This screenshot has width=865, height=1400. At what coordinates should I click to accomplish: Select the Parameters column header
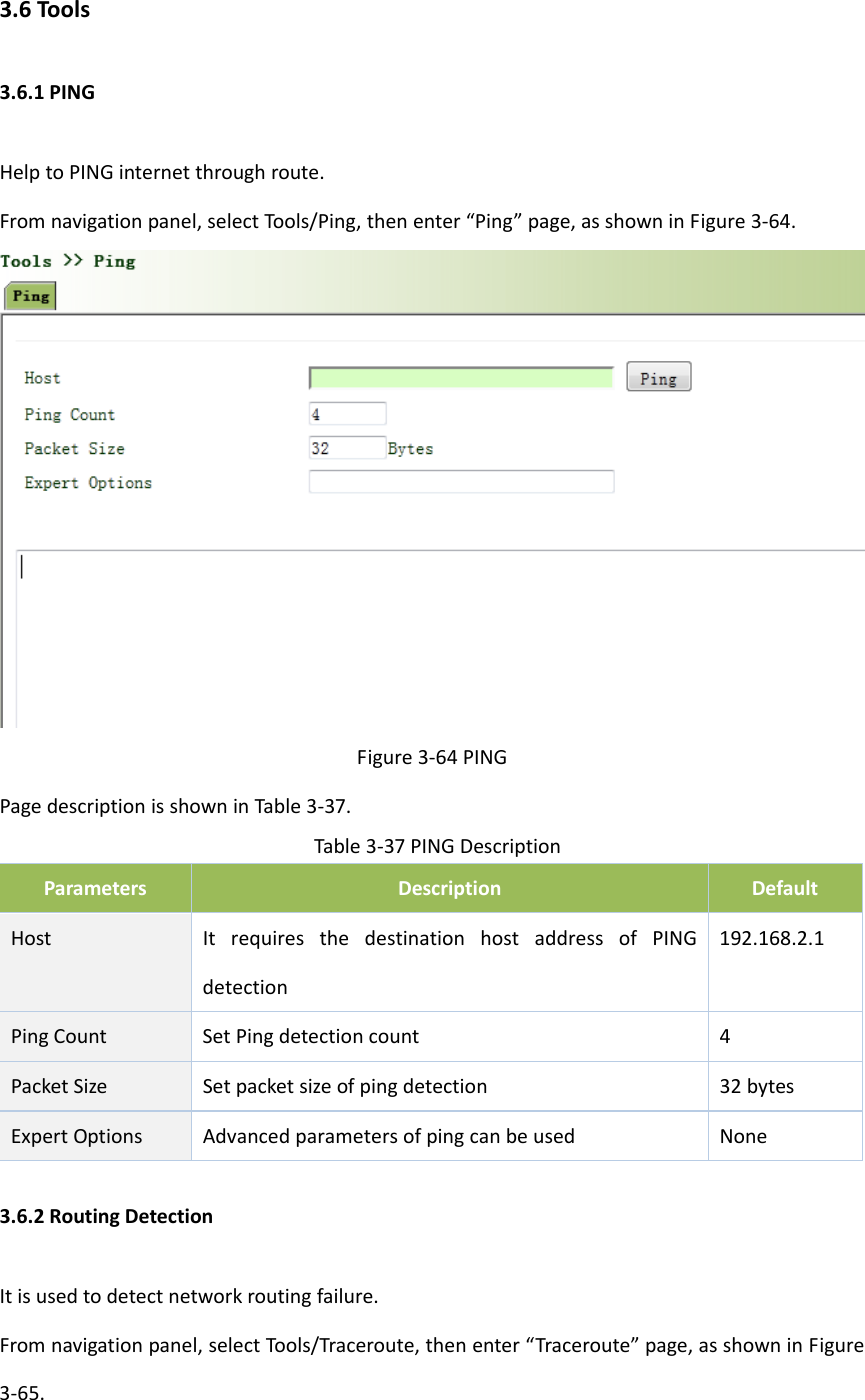(x=95, y=888)
